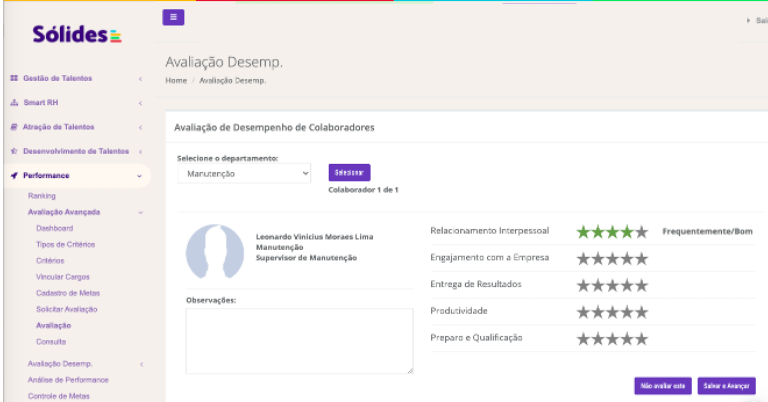The width and height of the screenshot is (768, 402).
Task: Click the Selecionar button
Action: click(x=349, y=172)
